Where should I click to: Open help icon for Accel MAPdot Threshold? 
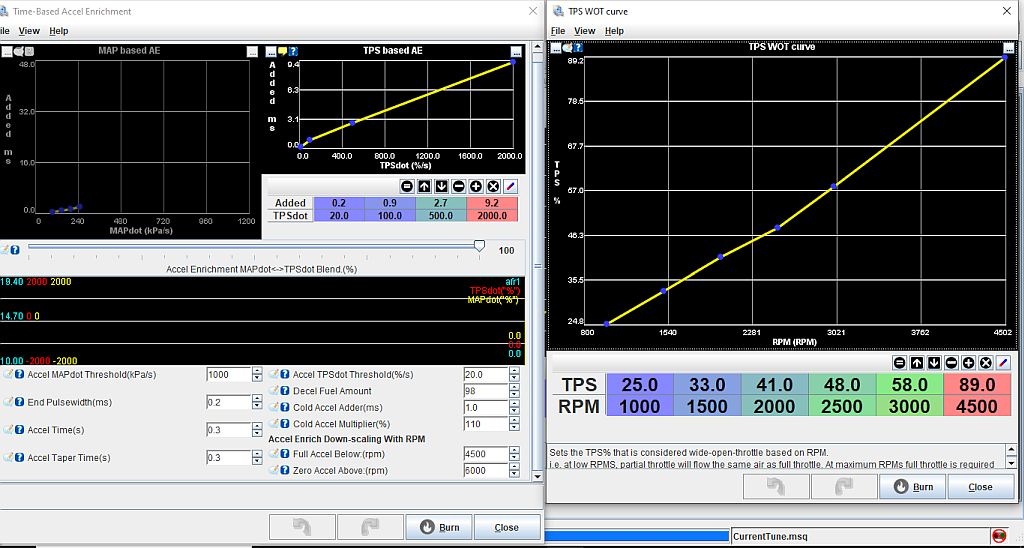click(x=20, y=375)
